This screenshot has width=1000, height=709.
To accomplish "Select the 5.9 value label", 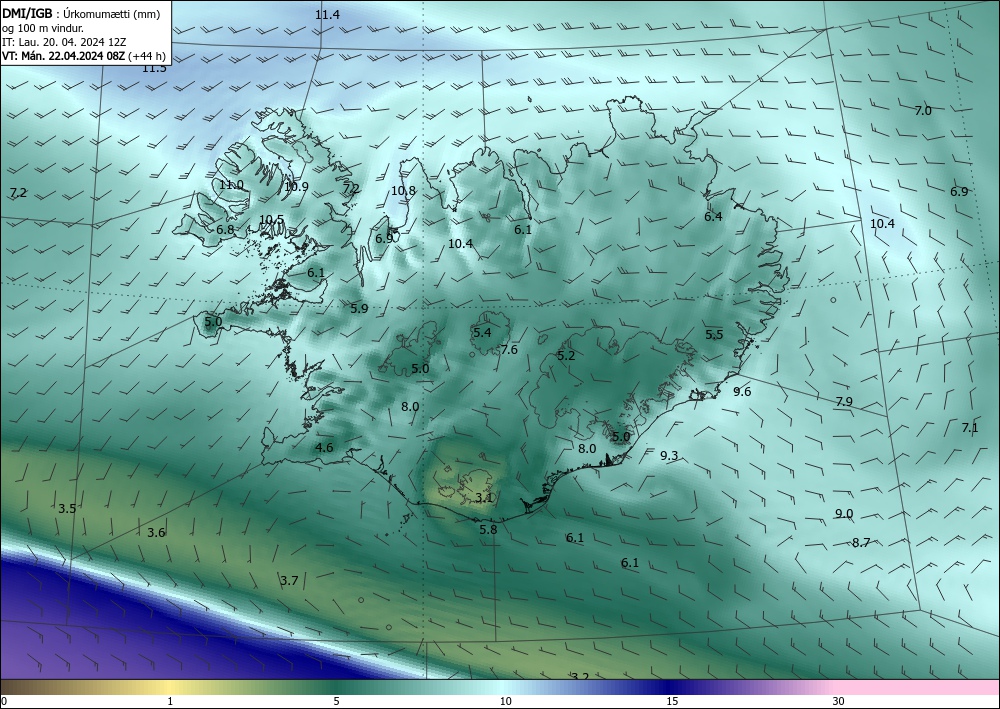I will click(x=359, y=309).
